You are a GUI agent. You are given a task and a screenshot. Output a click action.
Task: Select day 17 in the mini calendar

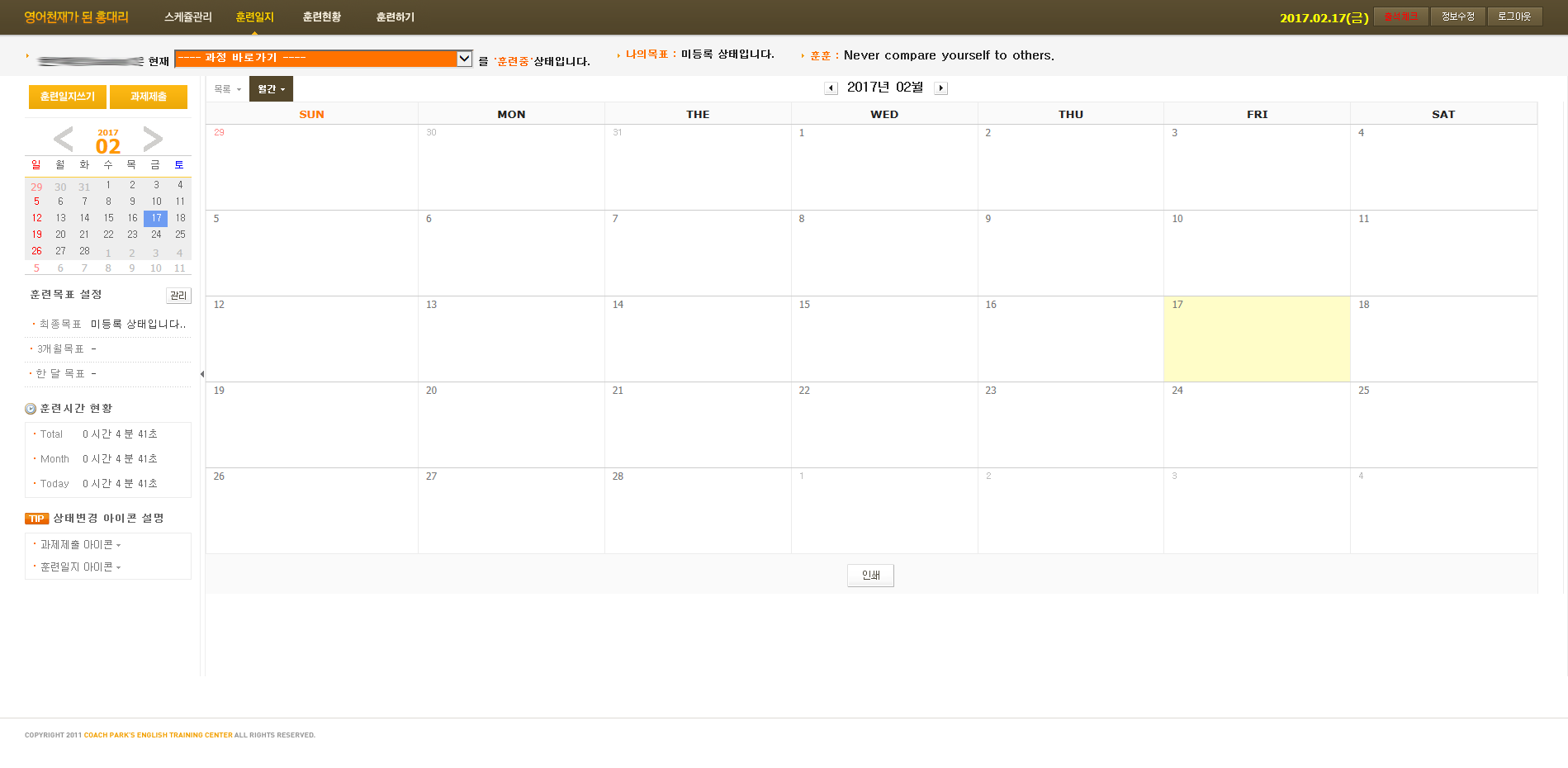(156, 218)
